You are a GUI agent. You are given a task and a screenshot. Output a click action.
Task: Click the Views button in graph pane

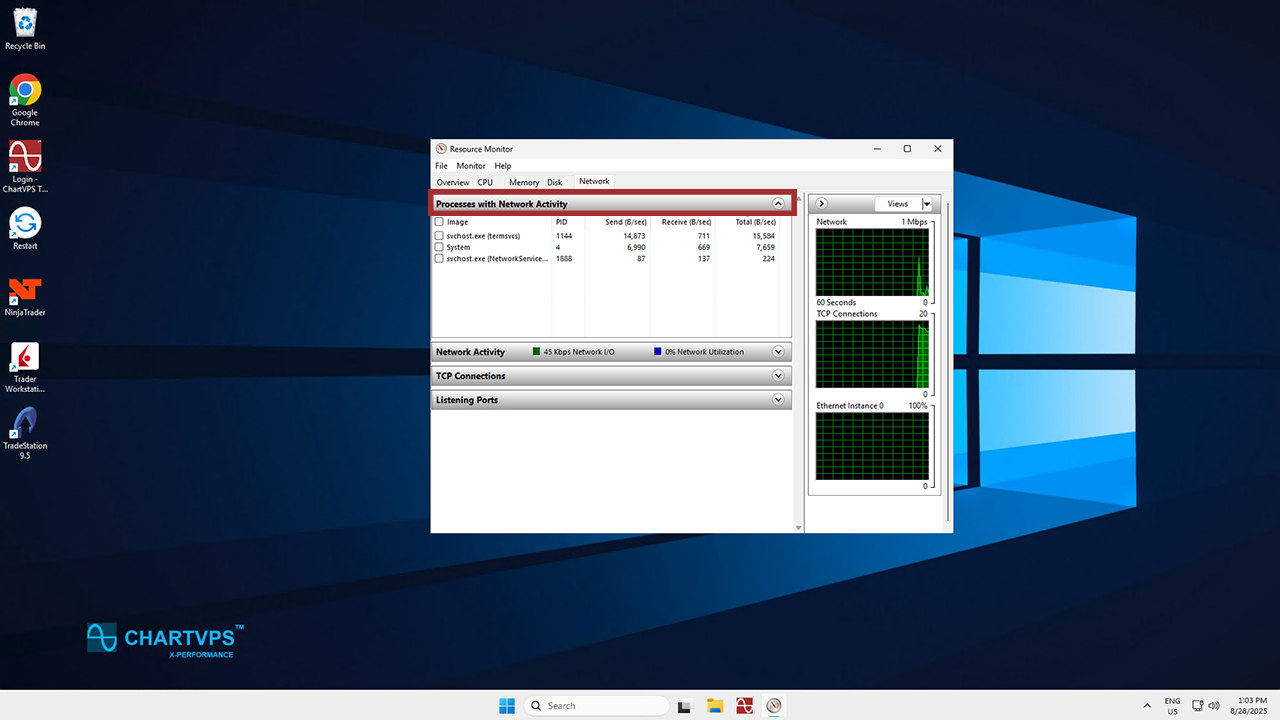click(x=897, y=204)
